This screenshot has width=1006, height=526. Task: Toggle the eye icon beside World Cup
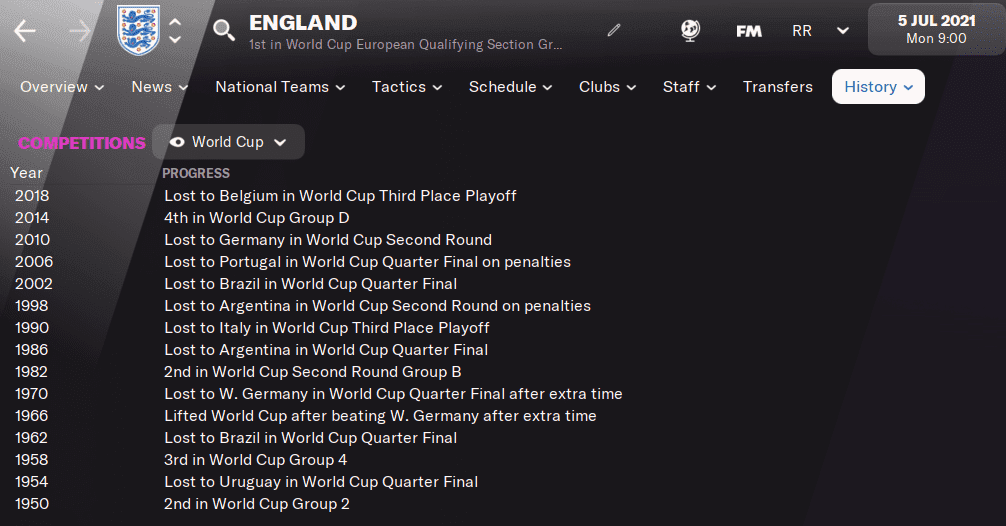[177, 142]
